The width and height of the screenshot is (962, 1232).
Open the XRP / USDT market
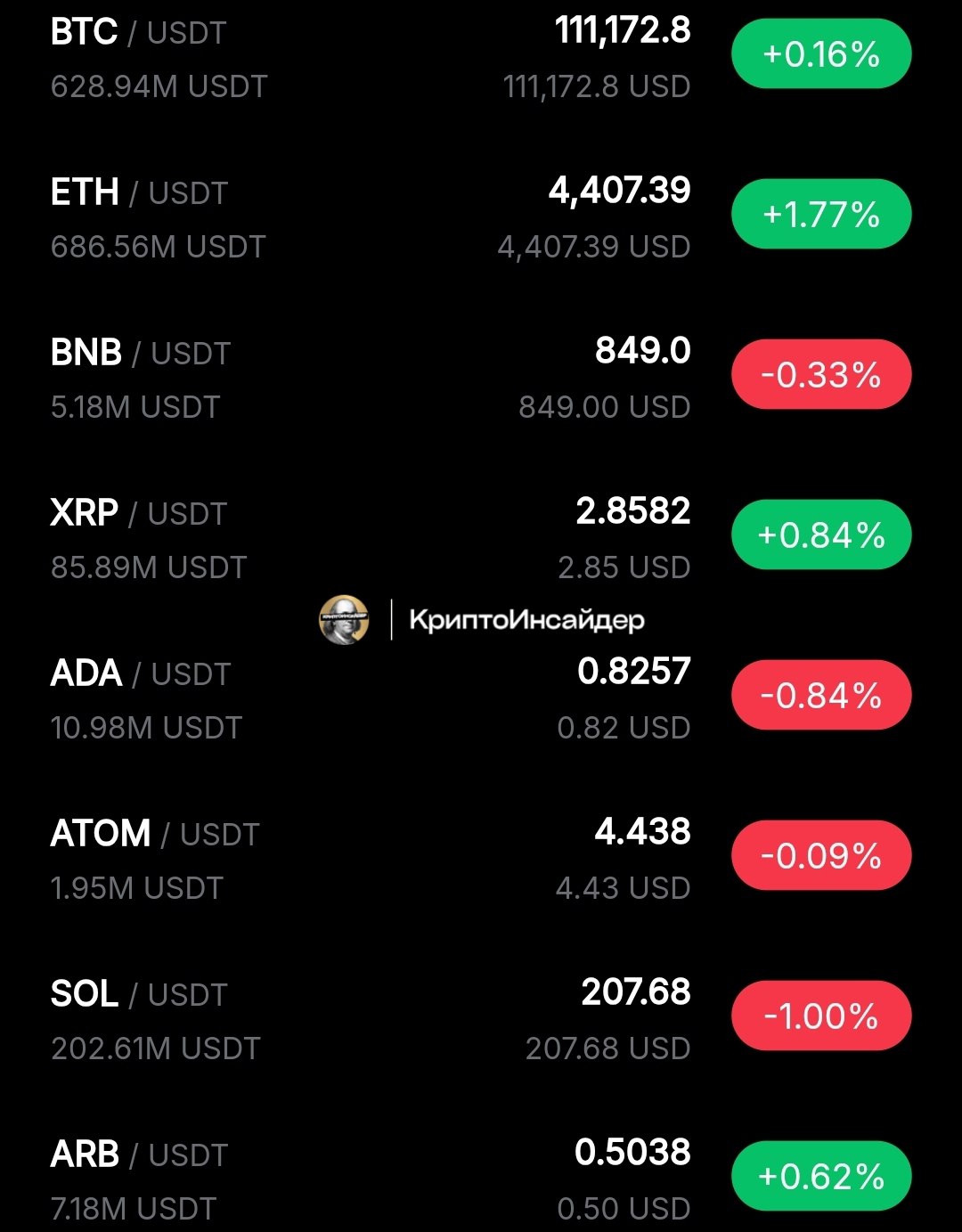pos(481,539)
